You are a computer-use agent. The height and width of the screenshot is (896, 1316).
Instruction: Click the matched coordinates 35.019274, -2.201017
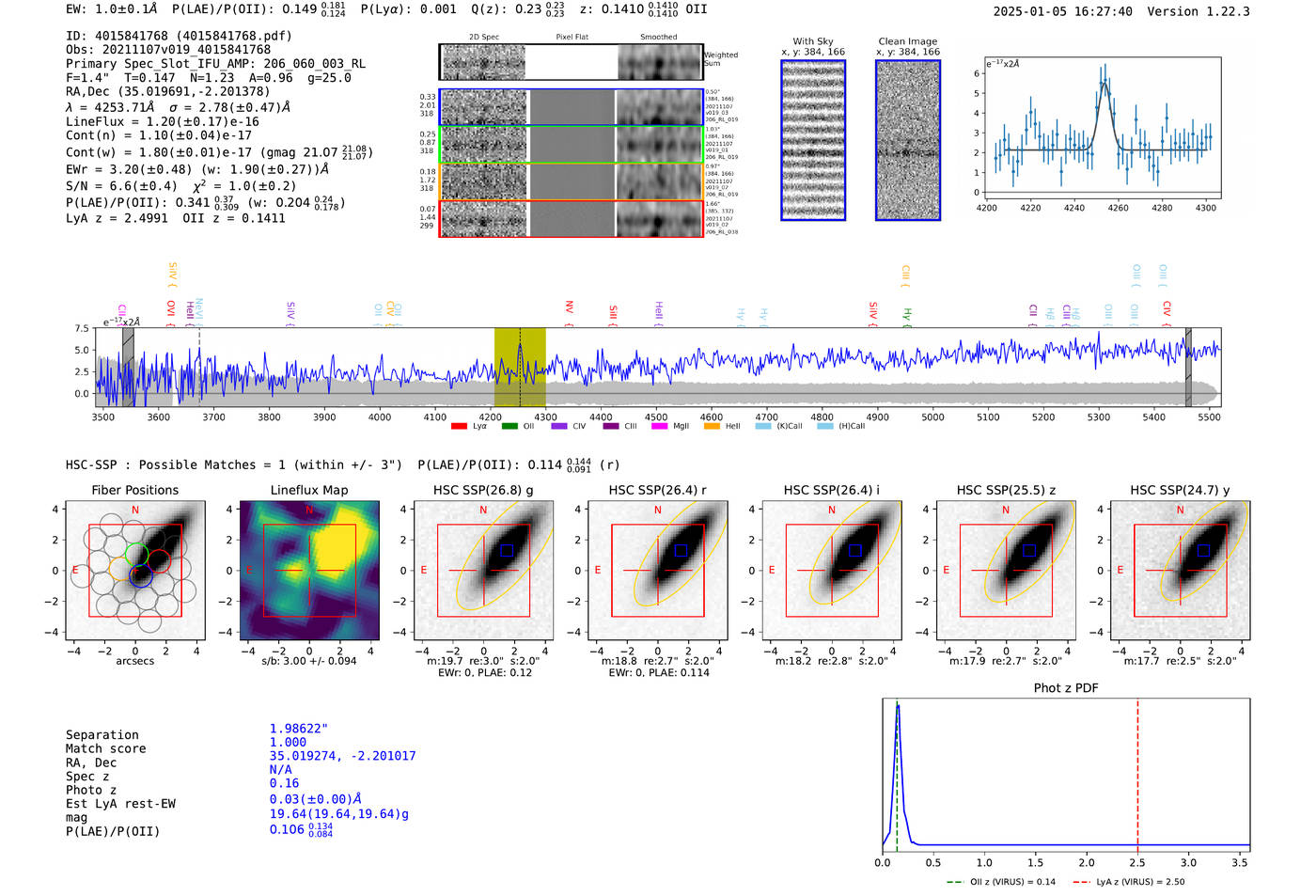click(x=342, y=756)
